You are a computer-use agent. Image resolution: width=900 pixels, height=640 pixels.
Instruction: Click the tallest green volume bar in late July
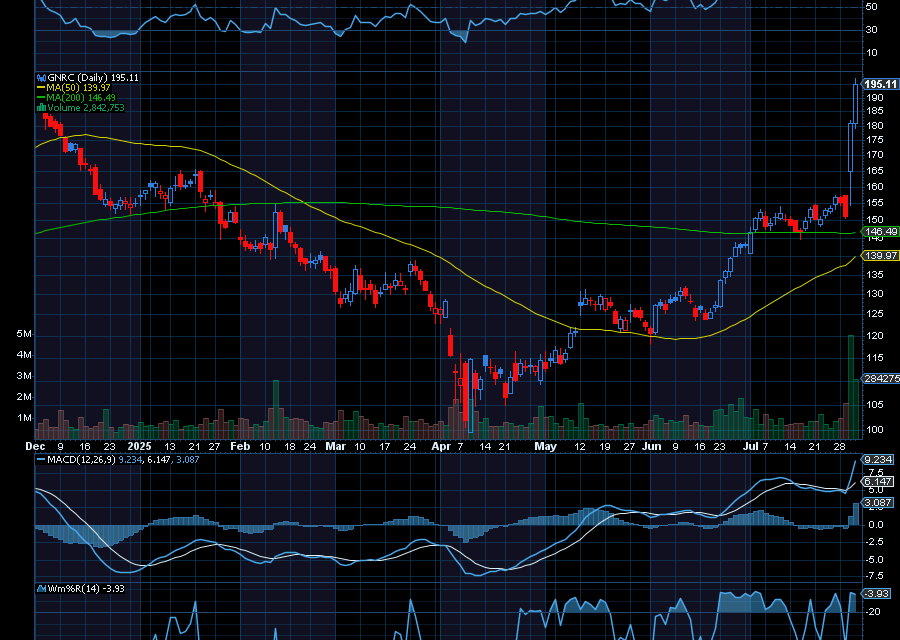click(851, 387)
